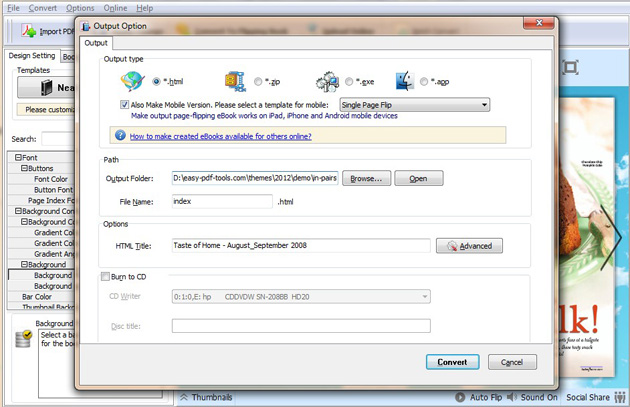This screenshot has width=630, height=407.
Task: Select the *.zip output type radio
Action: pos(258,82)
